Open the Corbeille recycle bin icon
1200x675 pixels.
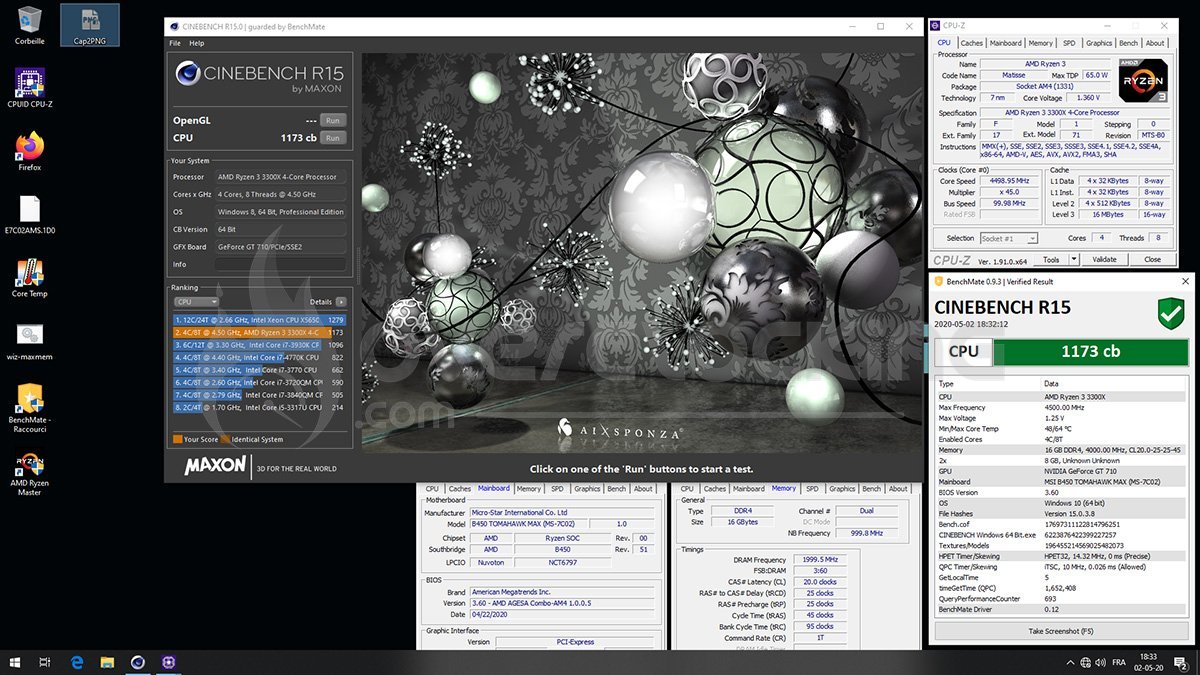(x=30, y=24)
